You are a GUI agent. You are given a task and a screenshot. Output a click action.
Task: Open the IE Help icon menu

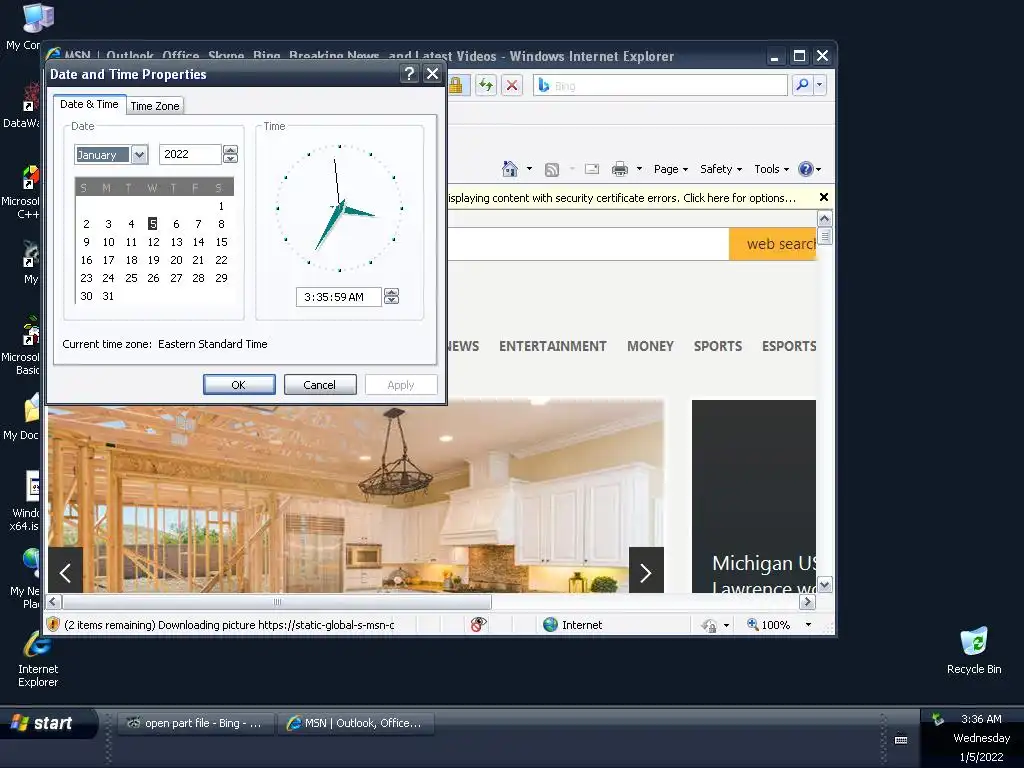(809, 169)
